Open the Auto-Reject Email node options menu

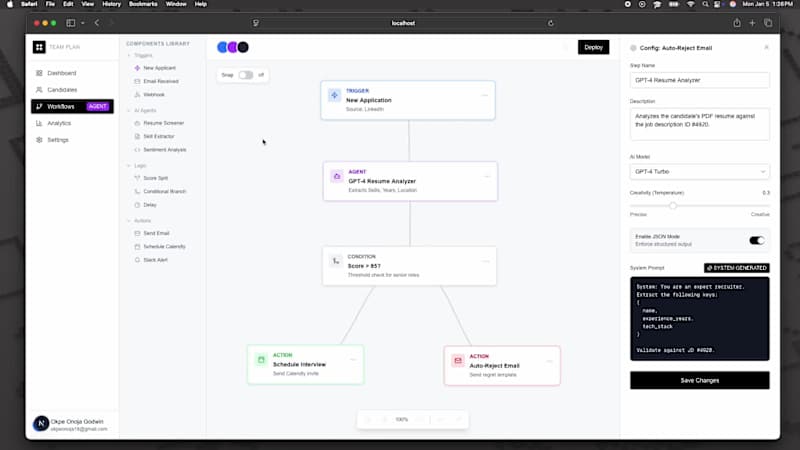(x=549, y=361)
